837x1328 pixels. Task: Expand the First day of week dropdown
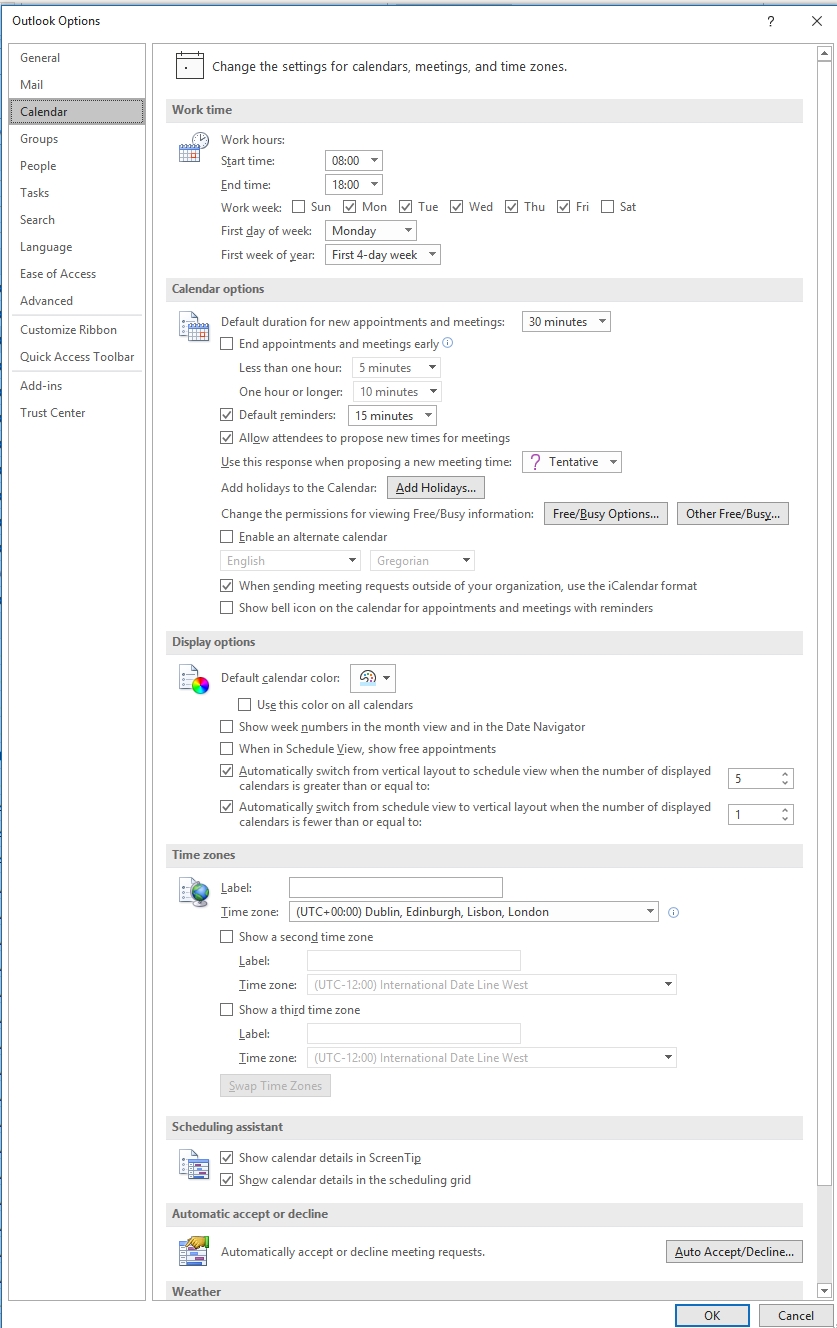click(371, 231)
